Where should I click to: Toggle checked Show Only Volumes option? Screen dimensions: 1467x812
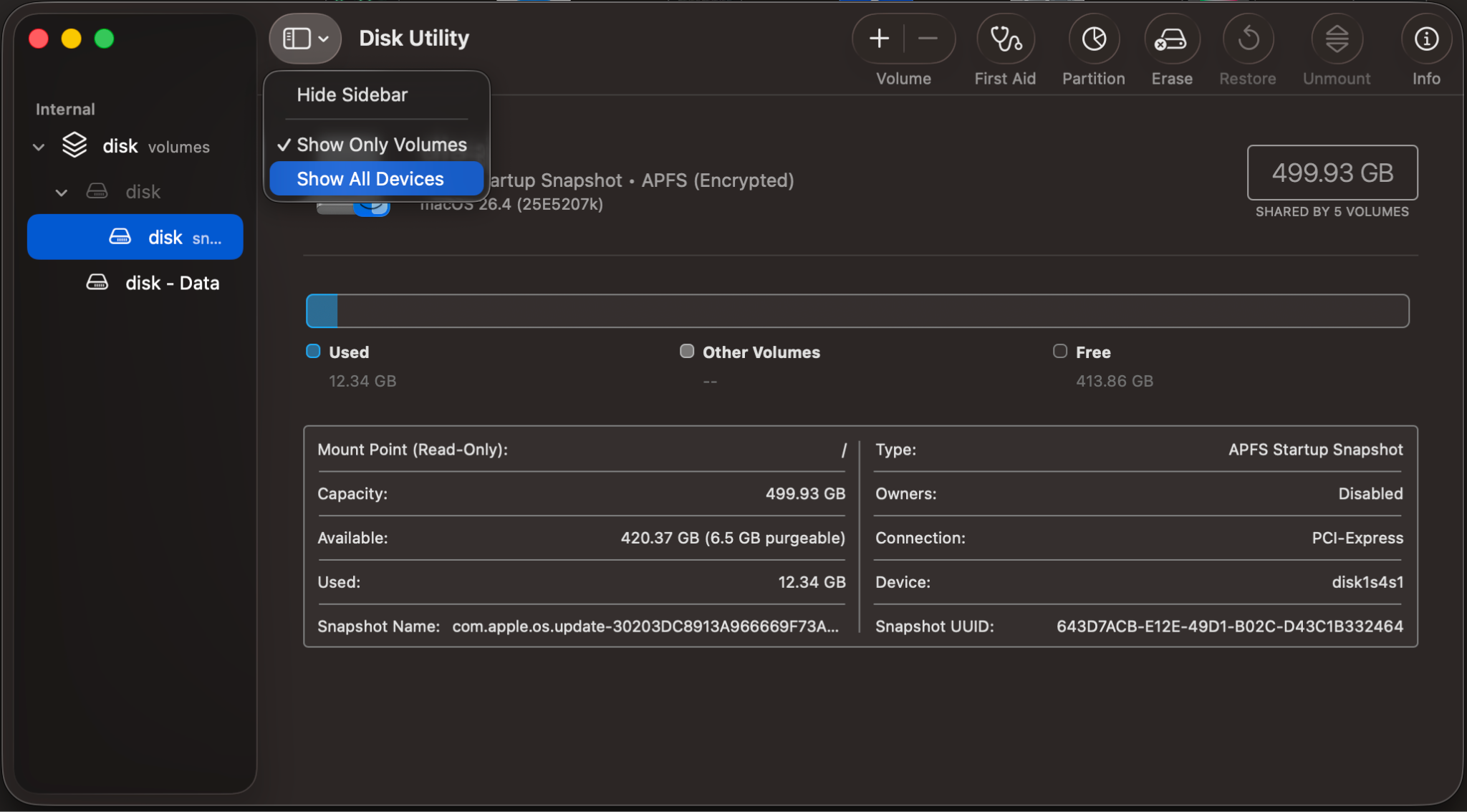click(381, 145)
